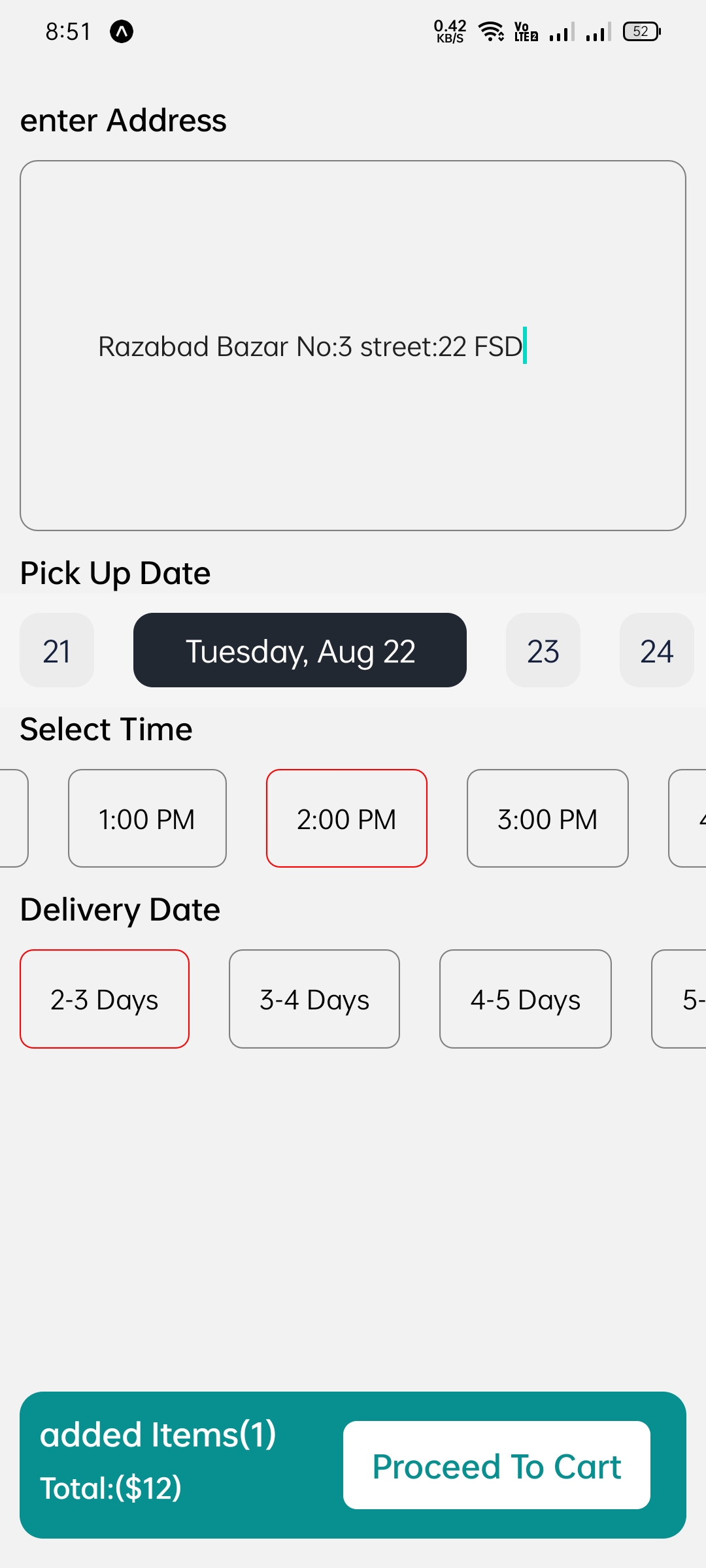Select Tuesday, Aug 22 pick up date

300,651
